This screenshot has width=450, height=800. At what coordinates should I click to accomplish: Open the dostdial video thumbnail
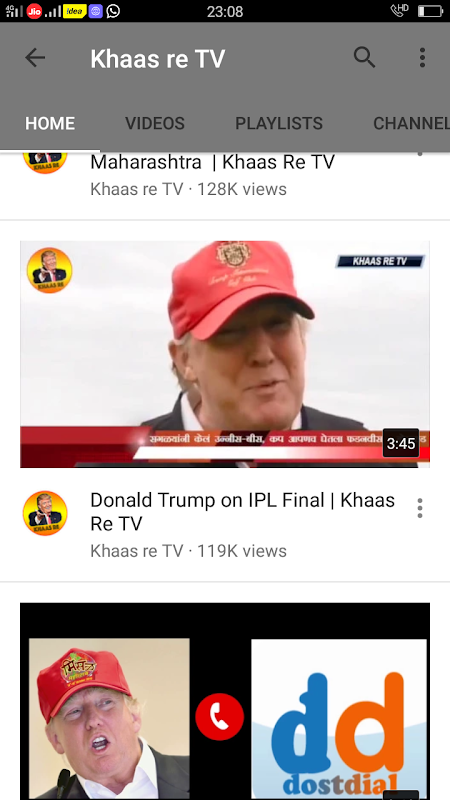tap(225, 701)
